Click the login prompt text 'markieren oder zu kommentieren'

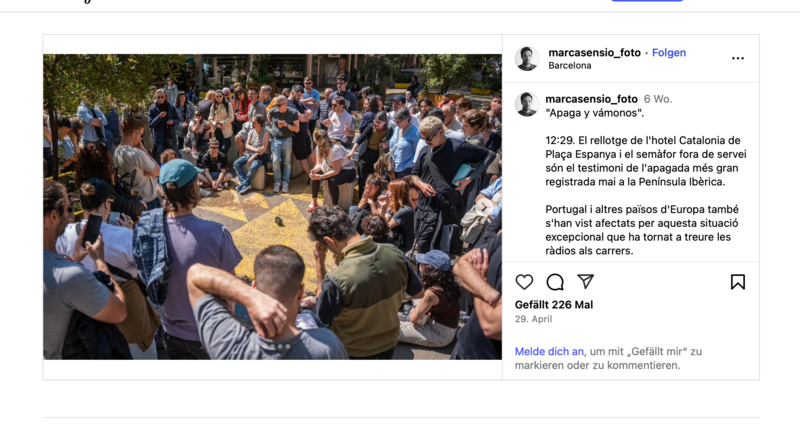point(597,365)
